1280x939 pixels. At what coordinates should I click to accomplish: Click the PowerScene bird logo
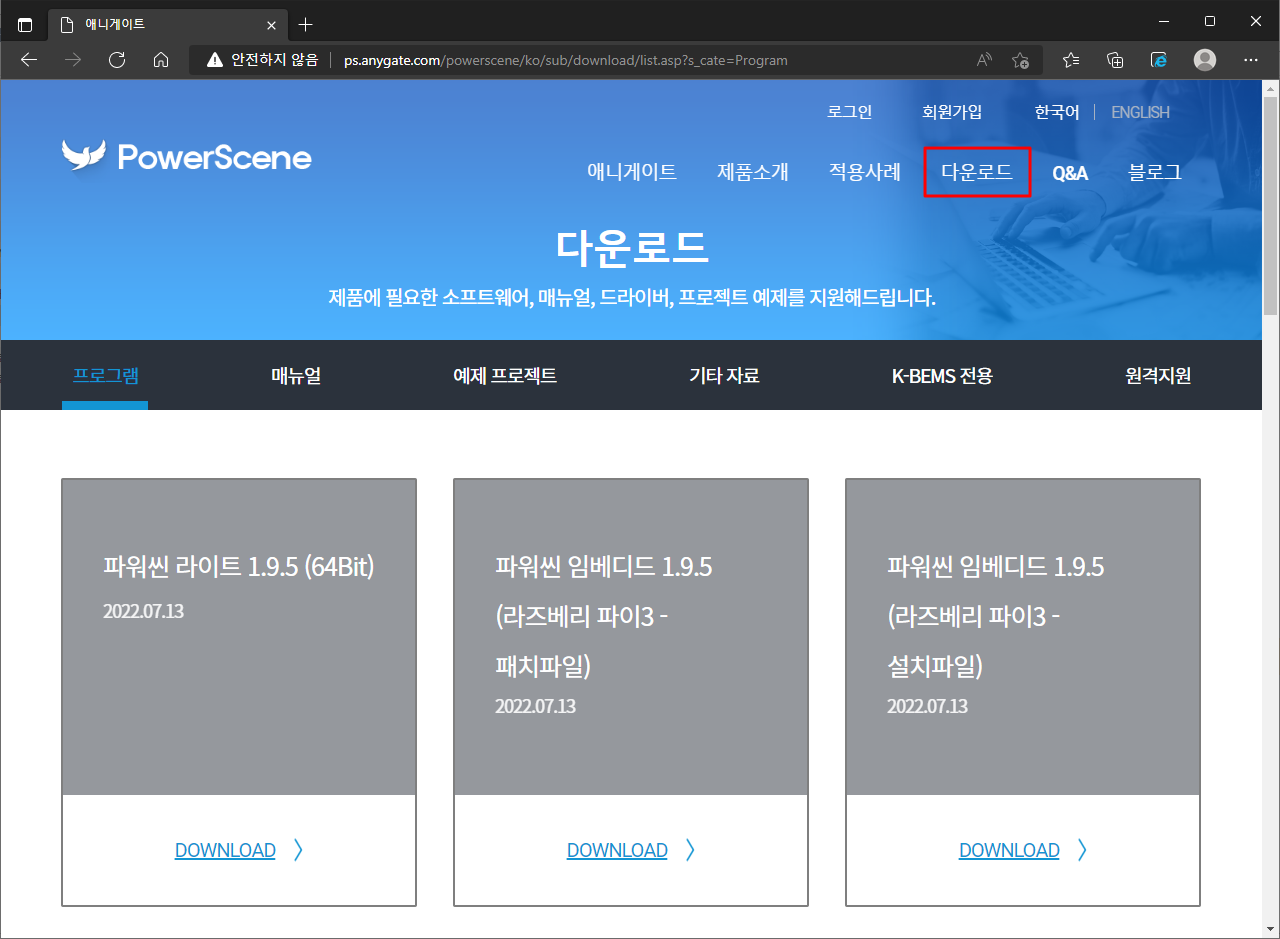tap(83, 156)
